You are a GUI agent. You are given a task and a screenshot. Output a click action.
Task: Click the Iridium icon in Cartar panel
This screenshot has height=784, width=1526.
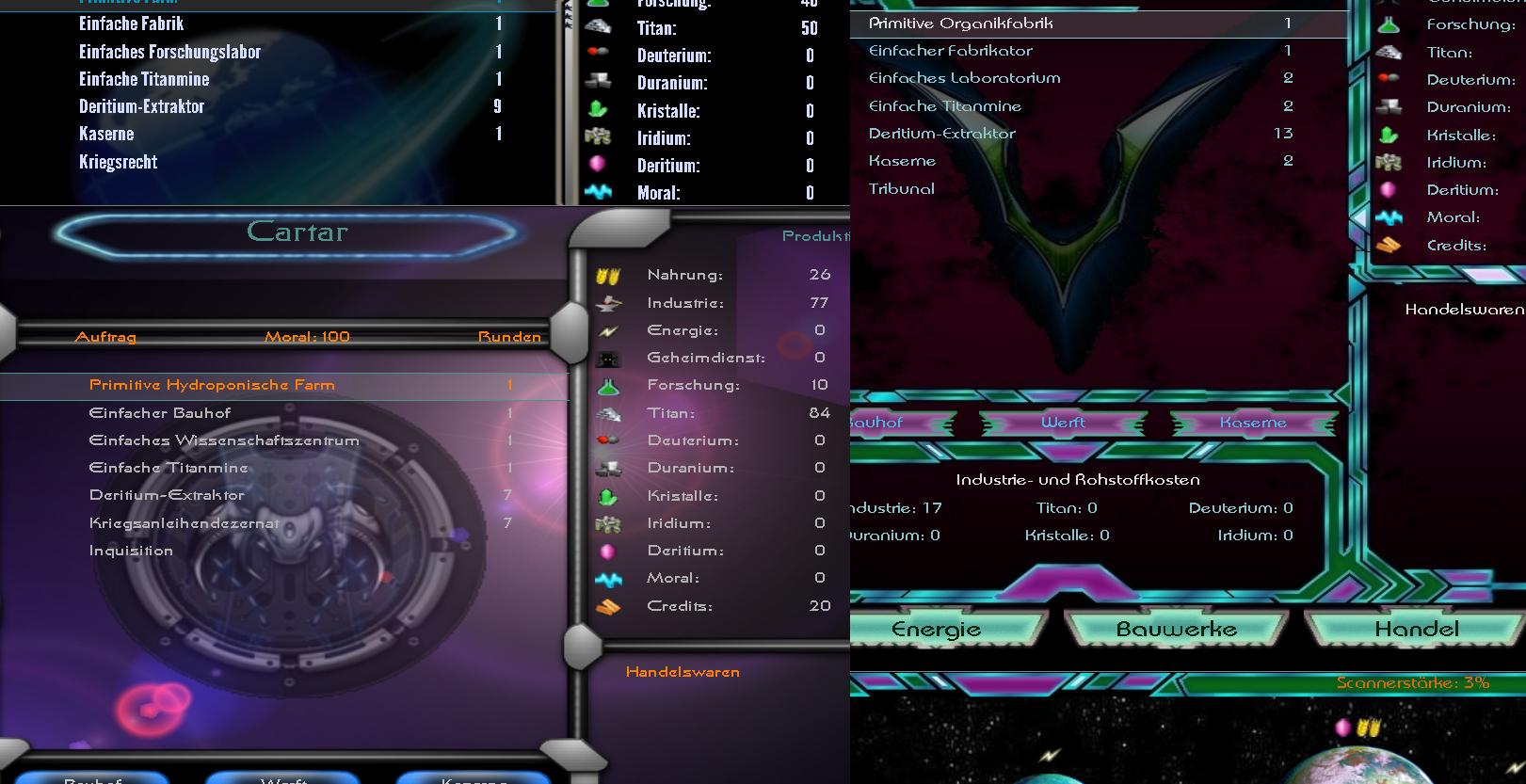608,523
